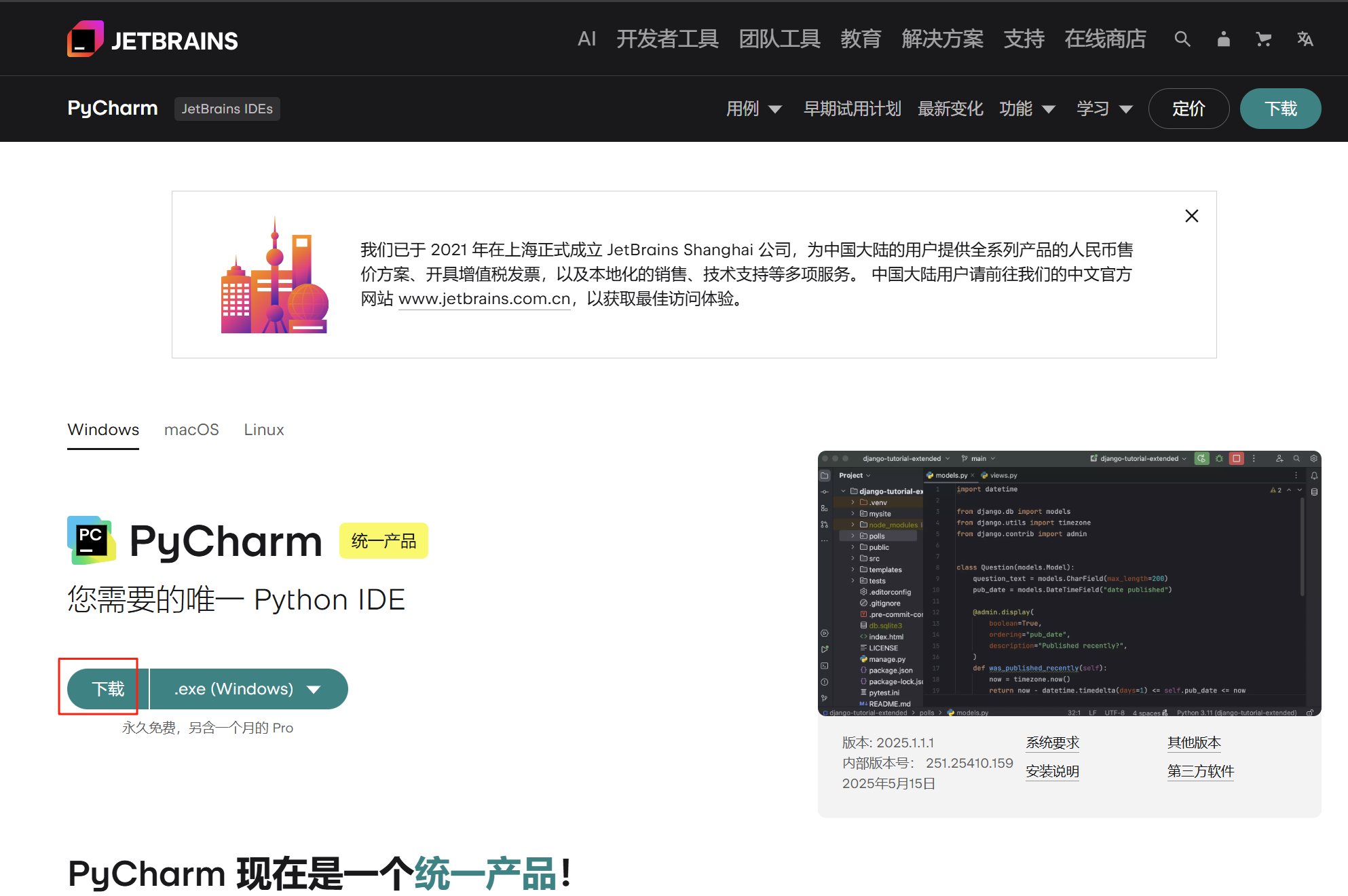Screen dimensions: 1348x896
Task: Click the 定价 button
Action: 1188,109
